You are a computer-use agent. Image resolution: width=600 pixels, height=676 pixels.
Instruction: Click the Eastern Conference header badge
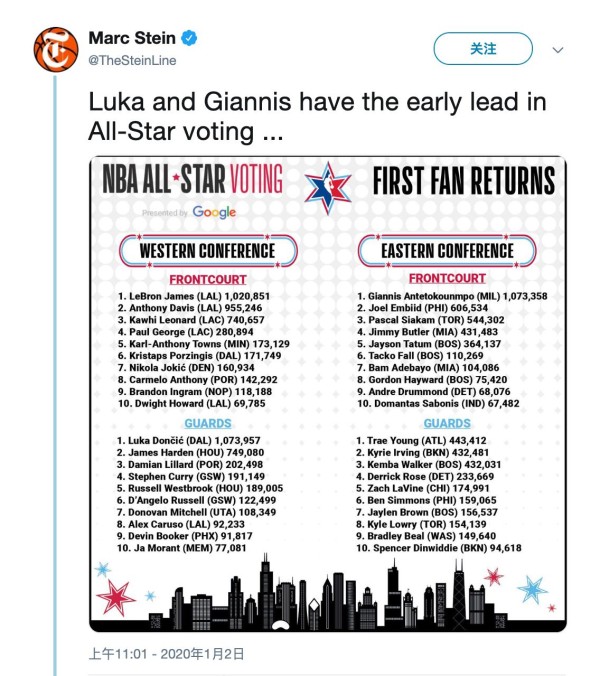click(x=447, y=250)
